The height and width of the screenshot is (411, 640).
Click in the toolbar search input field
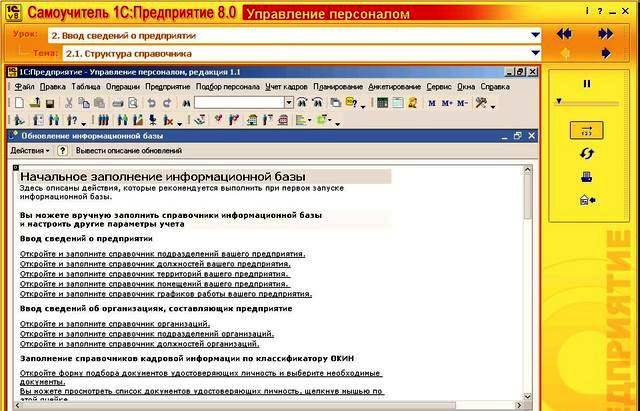click(239, 103)
